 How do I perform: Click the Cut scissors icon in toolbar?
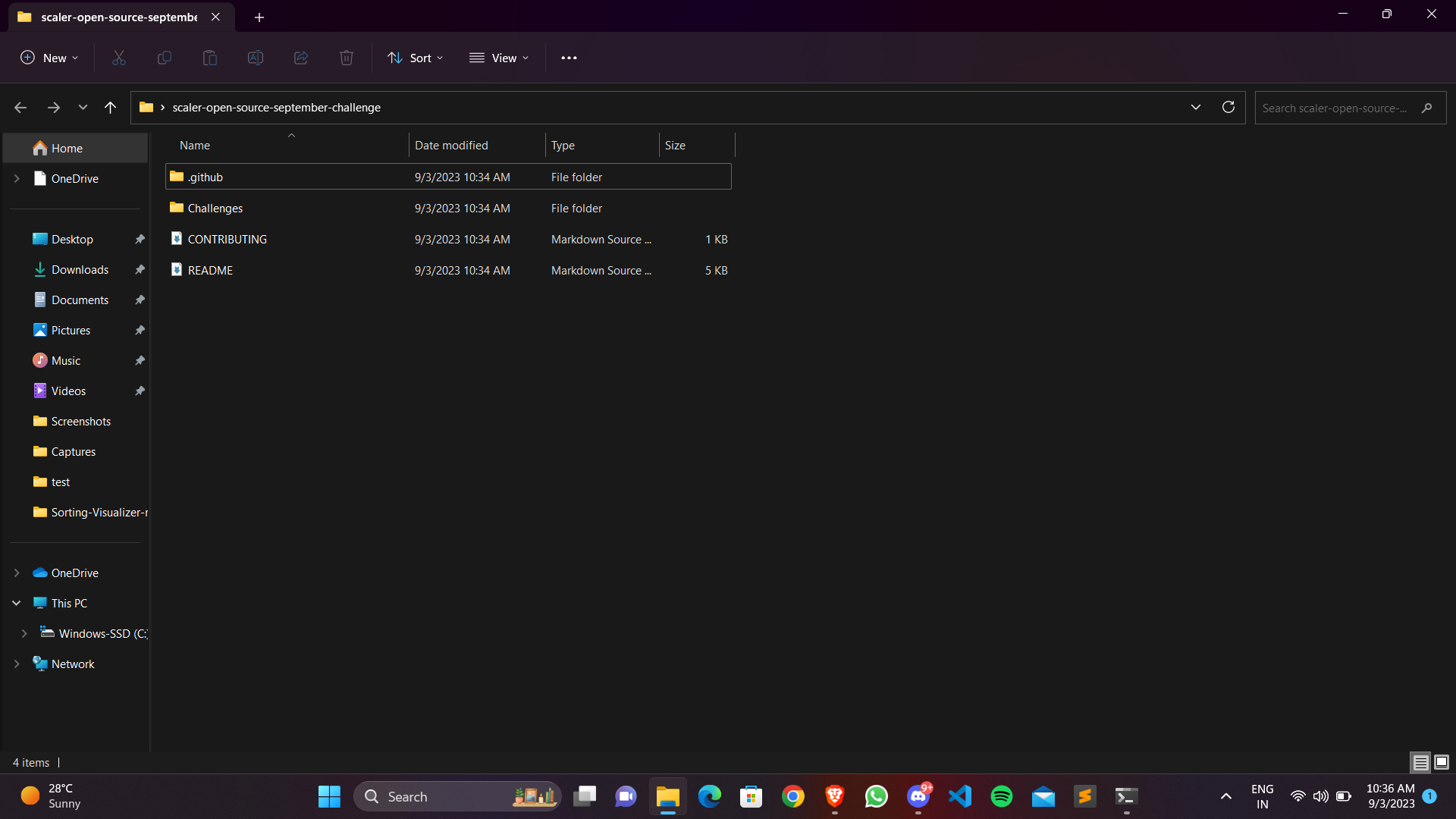click(x=119, y=58)
